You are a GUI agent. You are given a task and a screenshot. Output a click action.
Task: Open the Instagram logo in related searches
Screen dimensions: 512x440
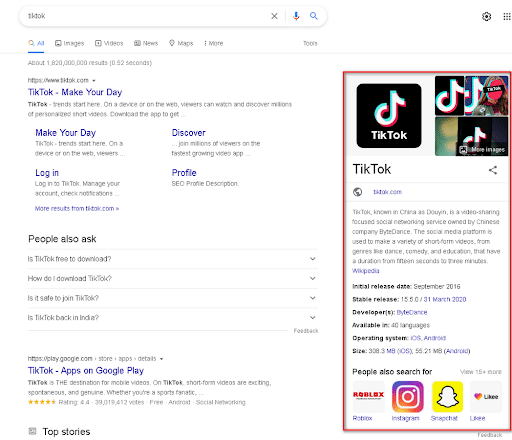tap(408, 397)
